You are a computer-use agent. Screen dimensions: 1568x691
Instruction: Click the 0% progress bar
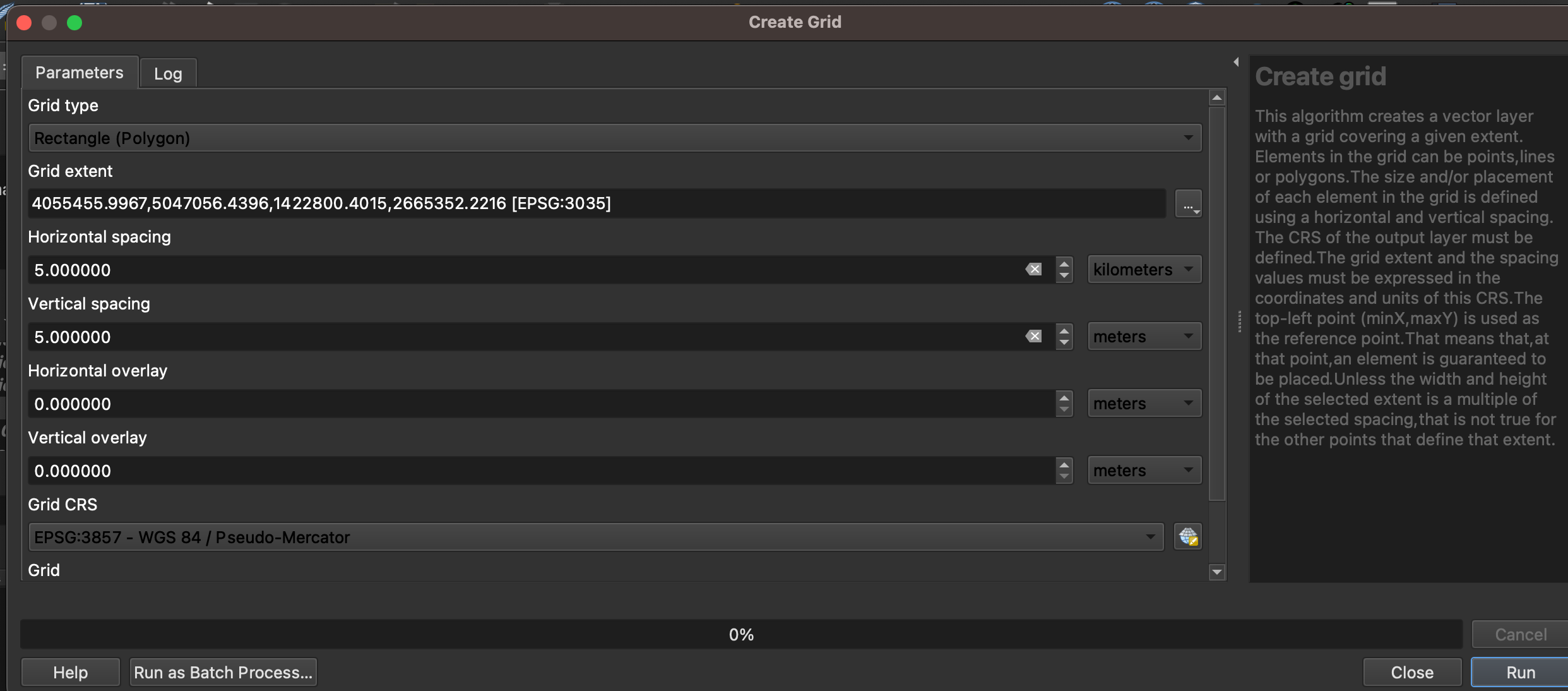click(x=741, y=634)
